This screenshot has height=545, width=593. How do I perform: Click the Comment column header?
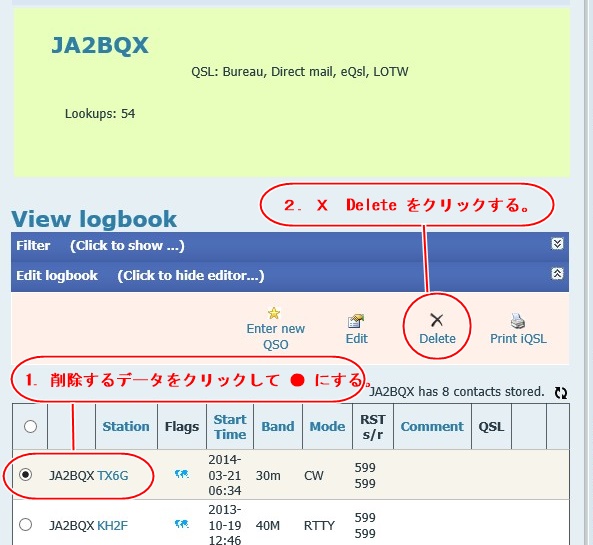click(432, 427)
